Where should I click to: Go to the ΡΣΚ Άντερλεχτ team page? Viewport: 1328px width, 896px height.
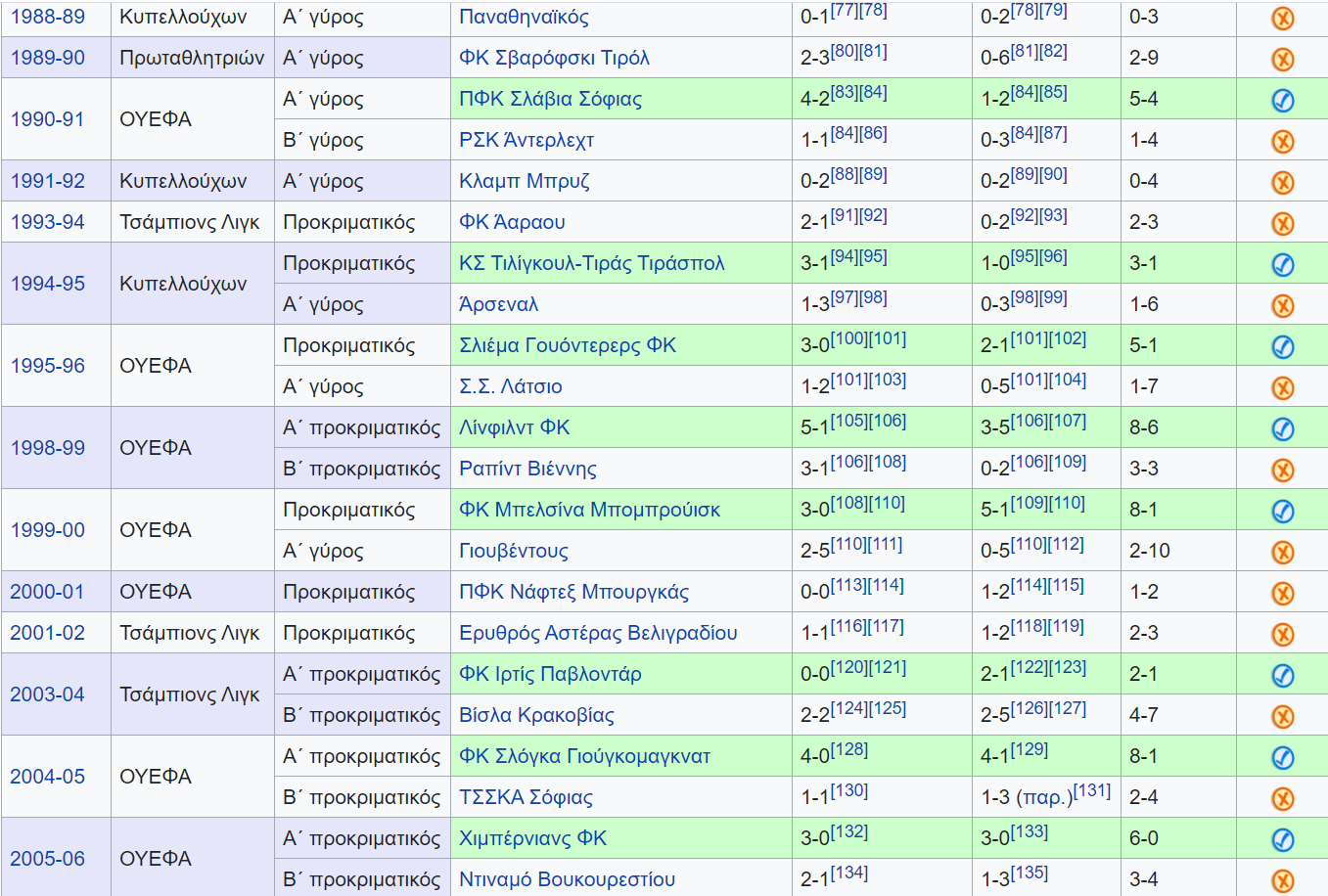tap(527, 140)
